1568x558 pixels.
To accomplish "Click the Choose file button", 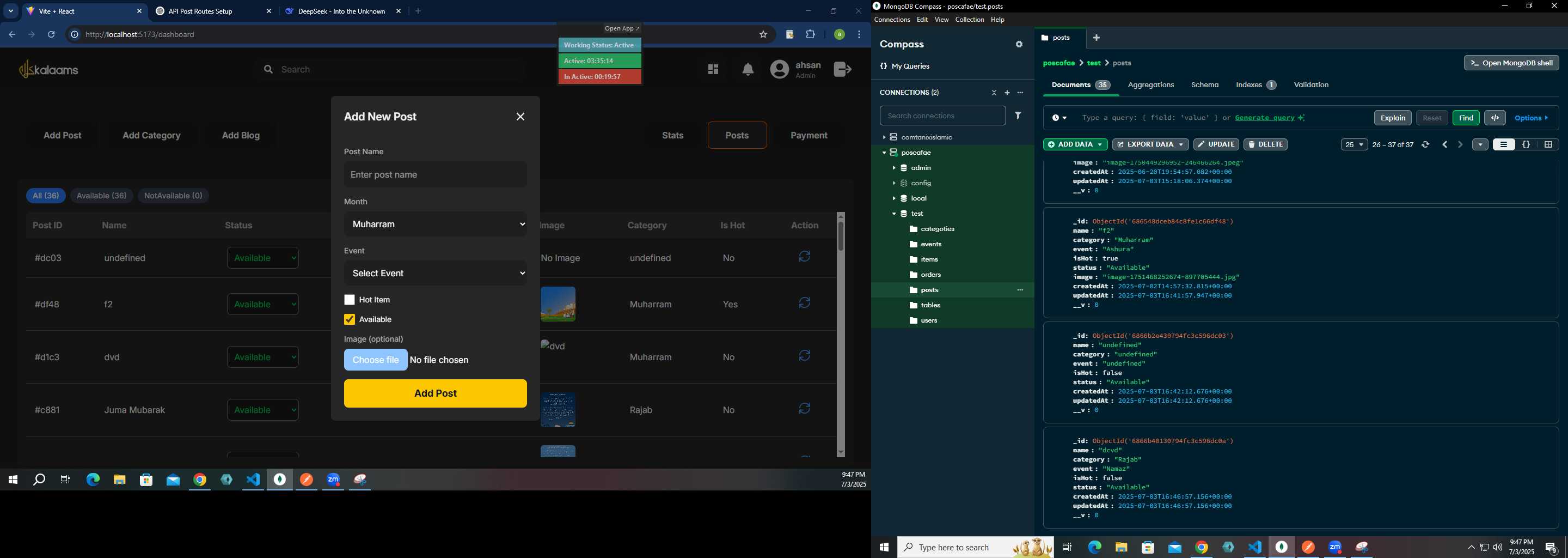I will click(x=376, y=360).
